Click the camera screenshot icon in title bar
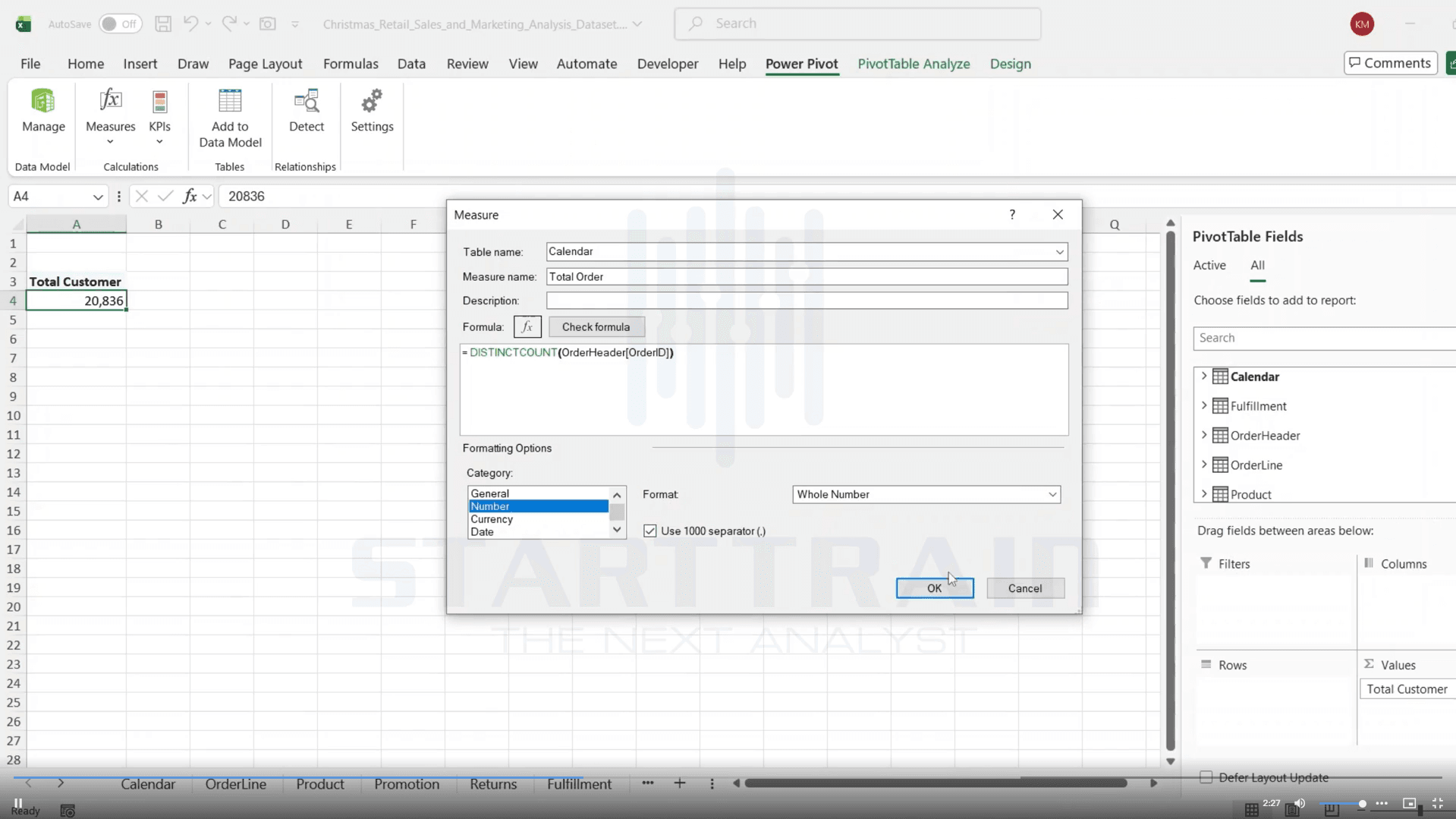 tap(268, 24)
